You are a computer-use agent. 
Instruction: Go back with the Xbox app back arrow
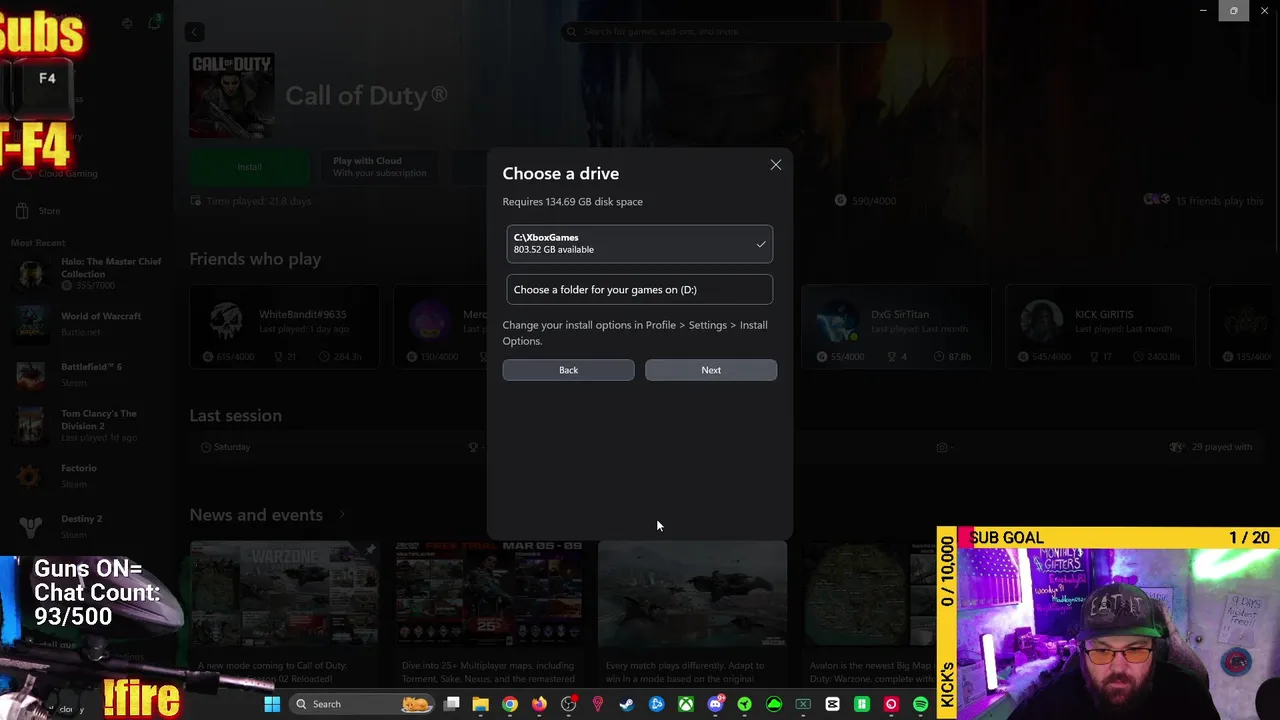click(195, 32)
